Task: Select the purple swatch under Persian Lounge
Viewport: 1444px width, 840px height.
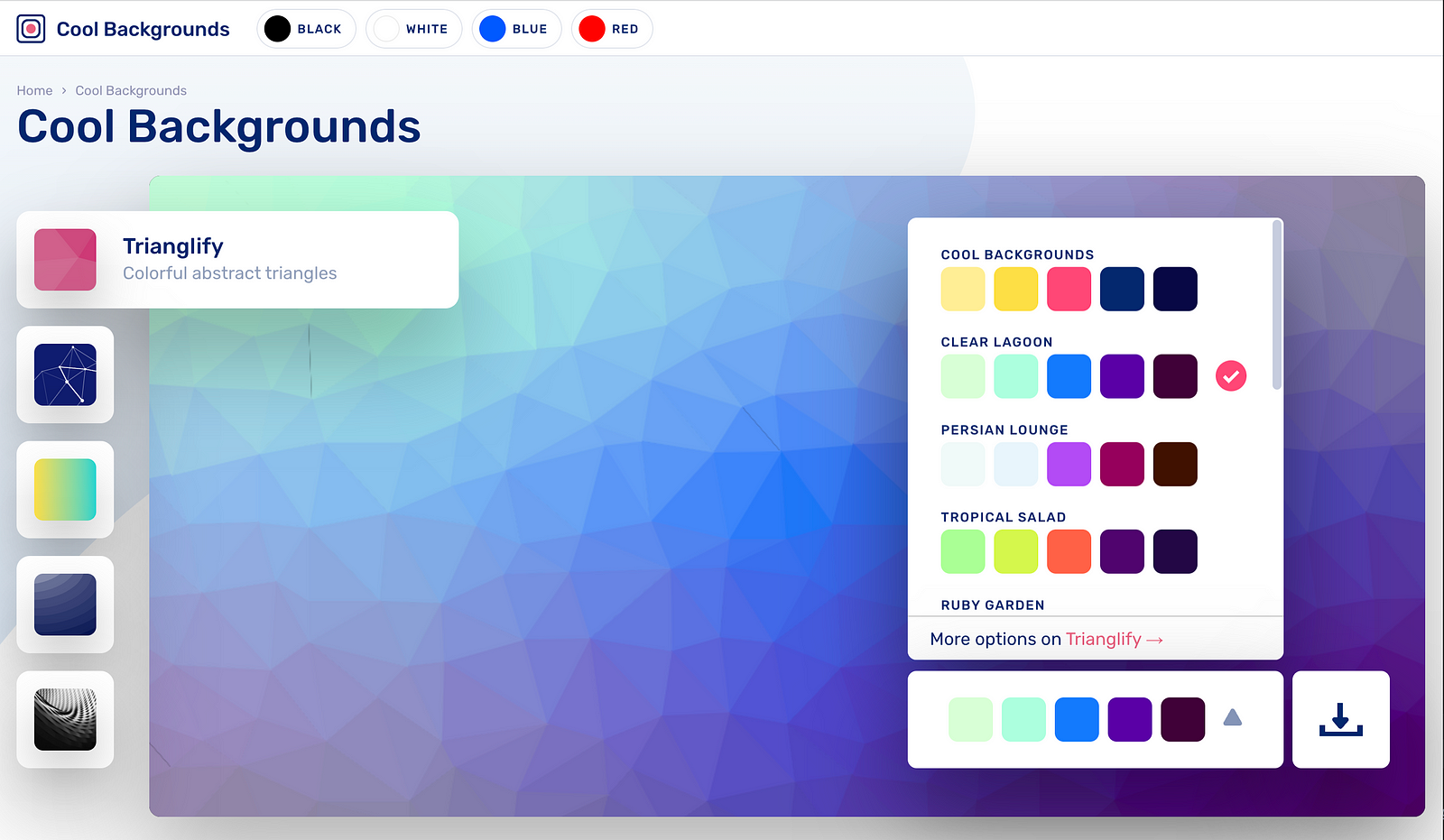Action: [x=1069, y=464]
